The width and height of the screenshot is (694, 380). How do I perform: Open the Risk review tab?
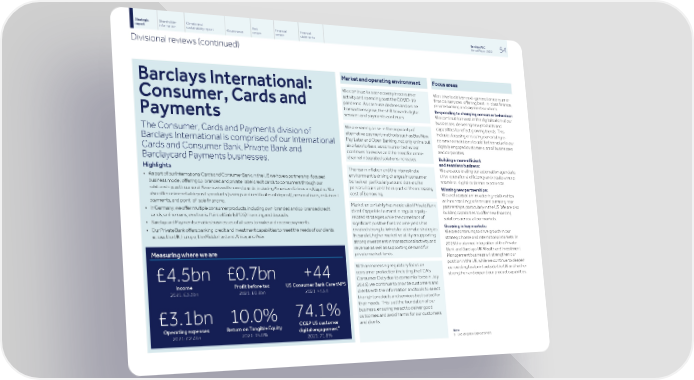pos(257,31)
